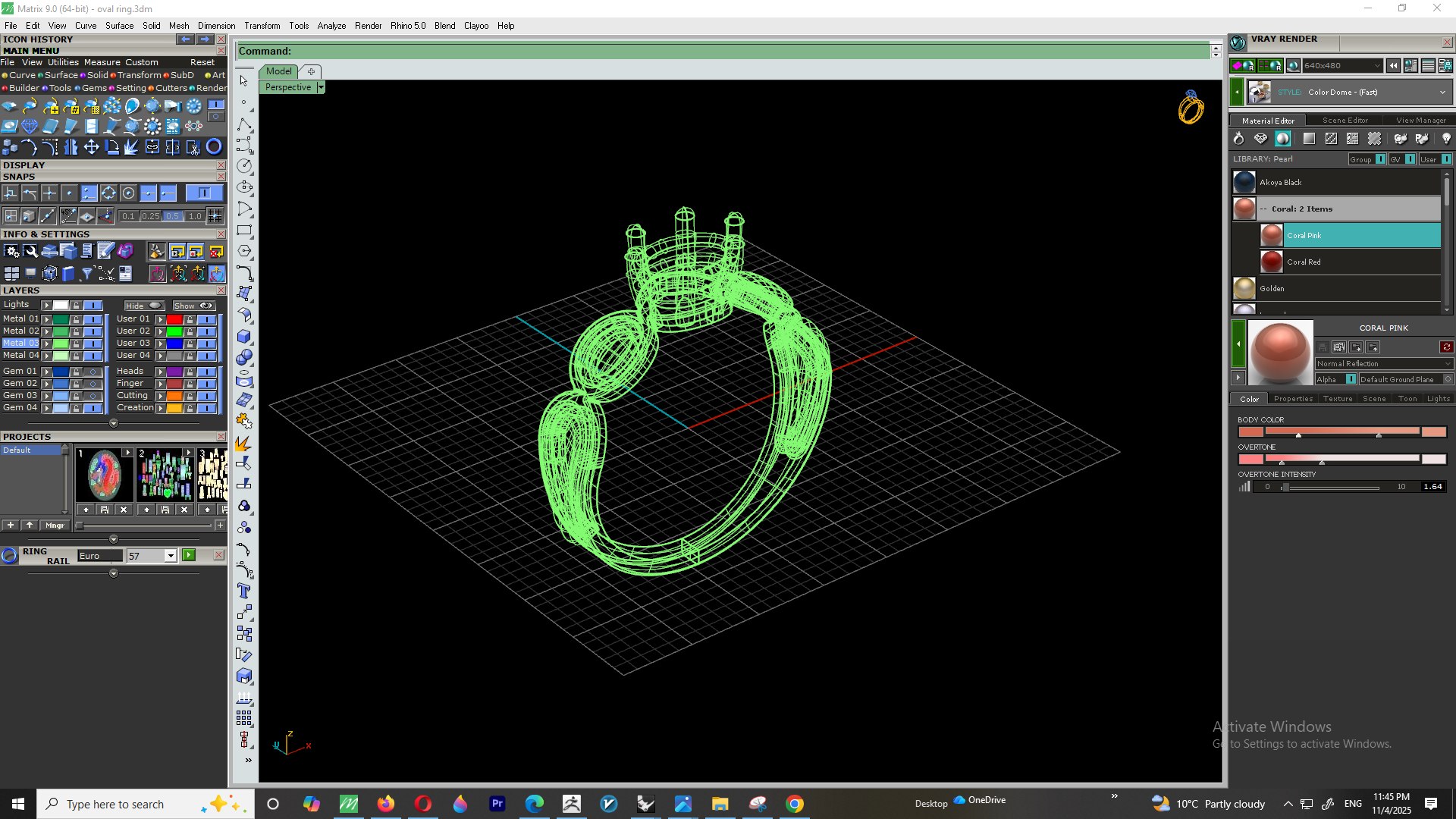The height and width of the screenshot is (819, 1456).
Task: Switch to the Texture tab in material editor
Action: (x=1338, y=399)
